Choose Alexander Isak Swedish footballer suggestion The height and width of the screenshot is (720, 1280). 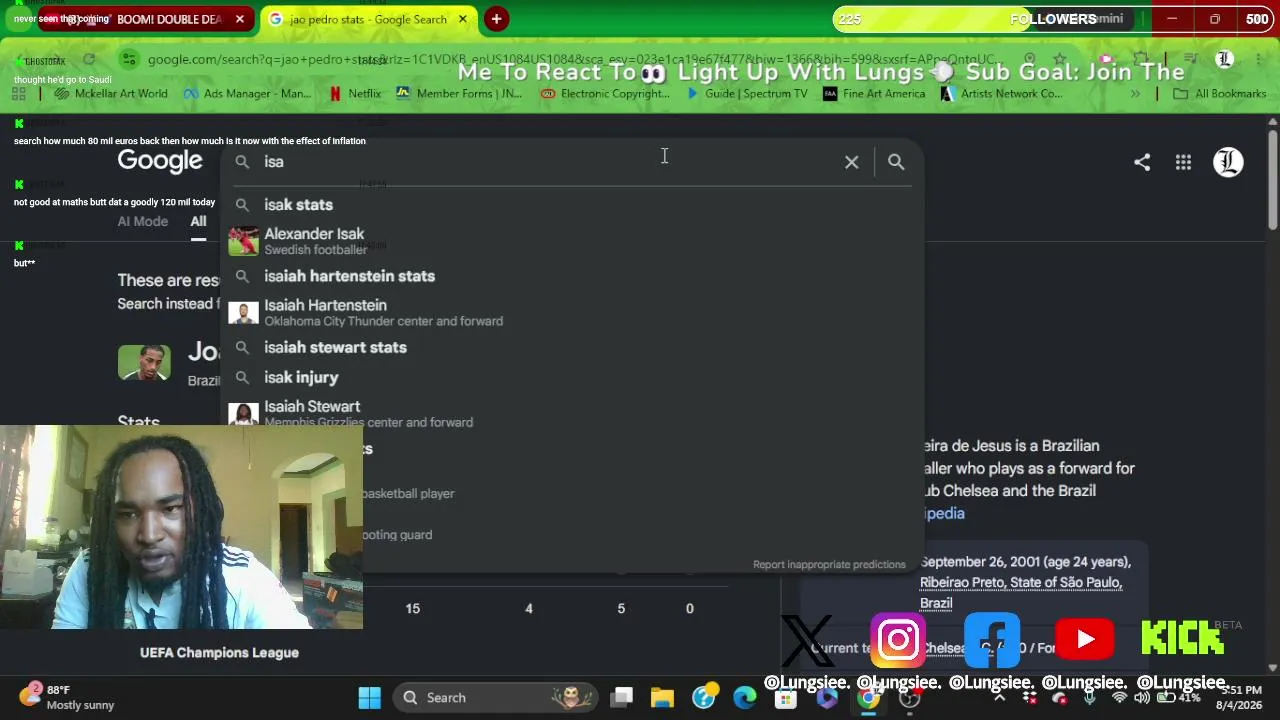[x=570, y=241]
